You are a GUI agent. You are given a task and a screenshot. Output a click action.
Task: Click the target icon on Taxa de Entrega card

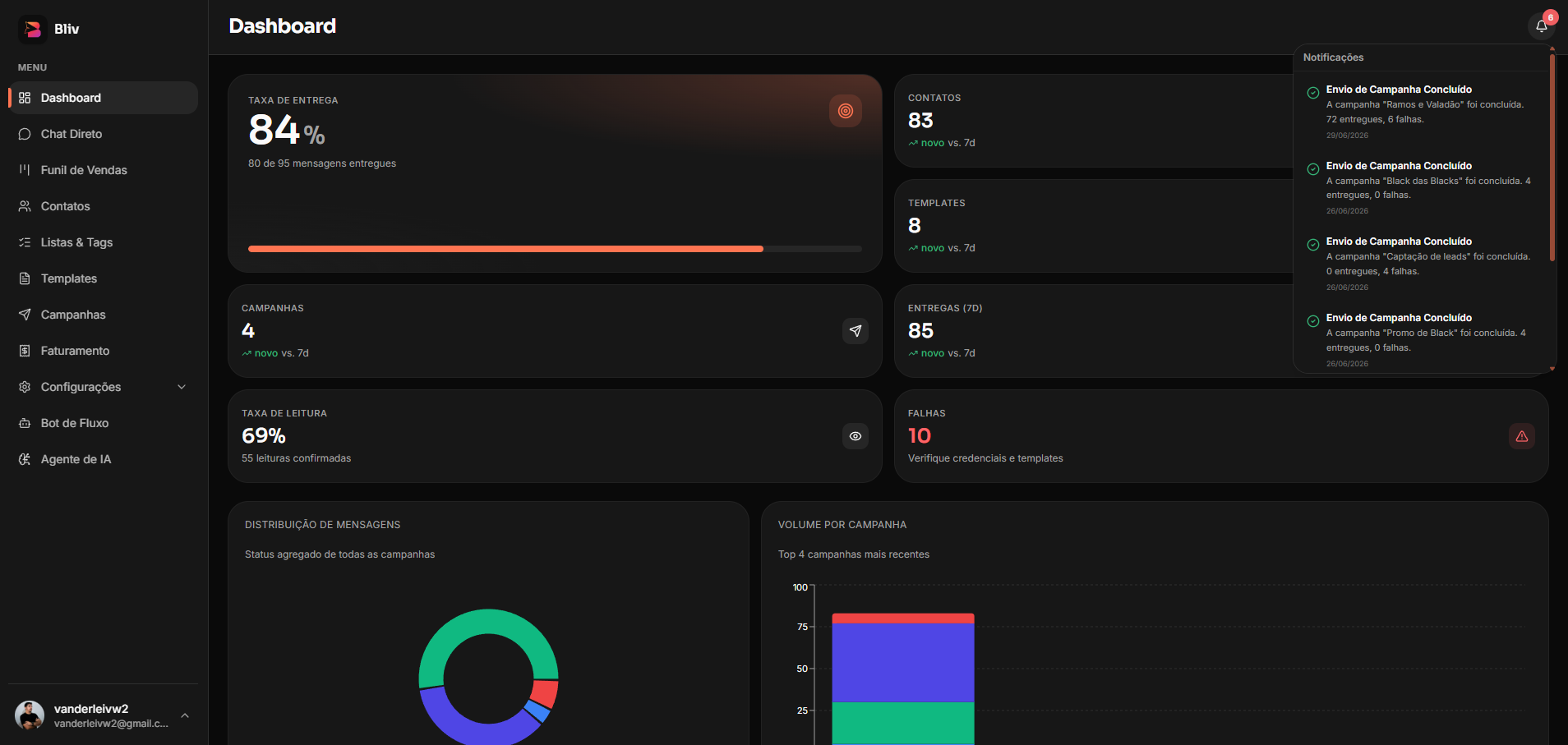click(x=846, y=111)
